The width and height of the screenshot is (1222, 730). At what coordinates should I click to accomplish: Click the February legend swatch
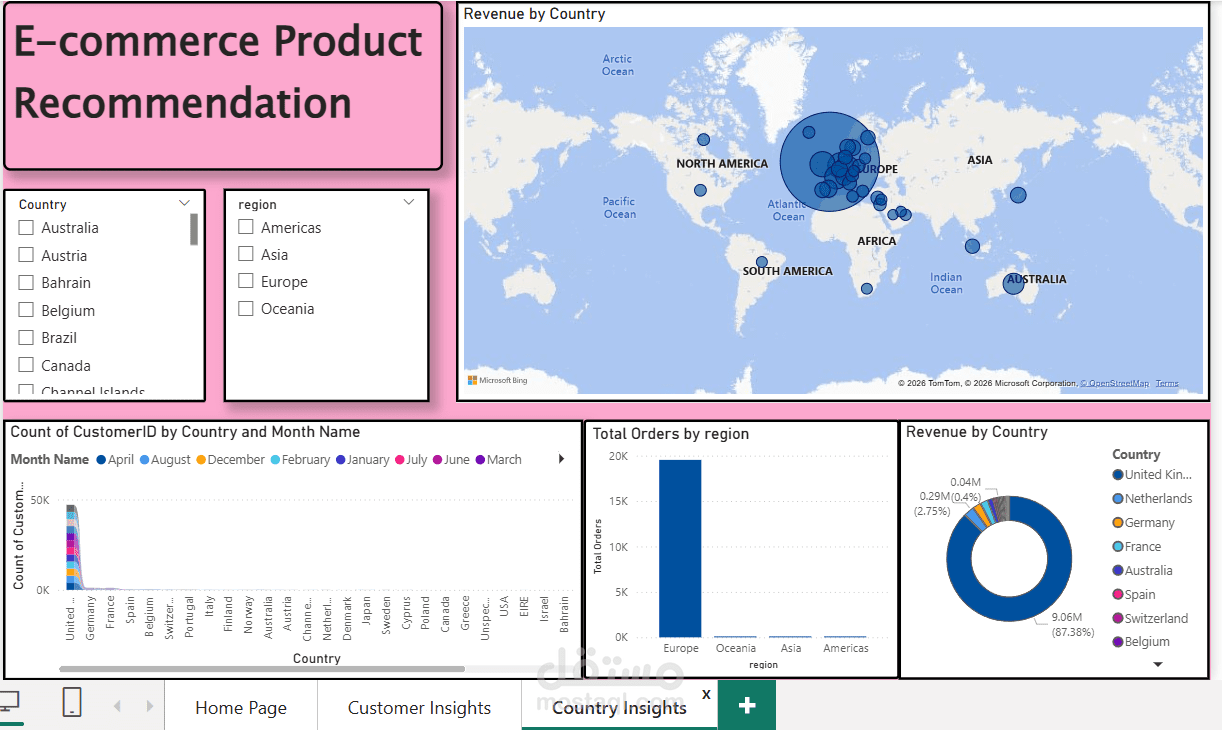coord(275,460)
